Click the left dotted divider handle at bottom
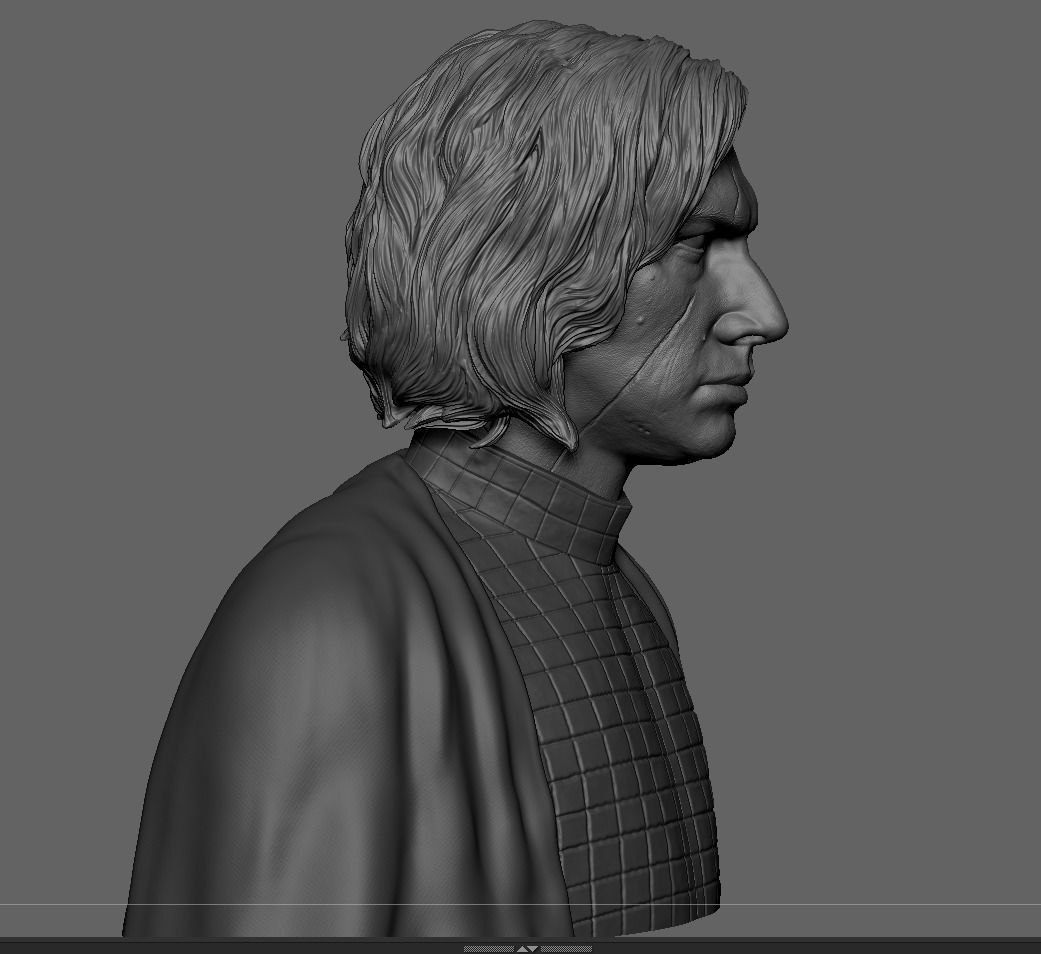 pyautogui.click(x=489, y=949)
